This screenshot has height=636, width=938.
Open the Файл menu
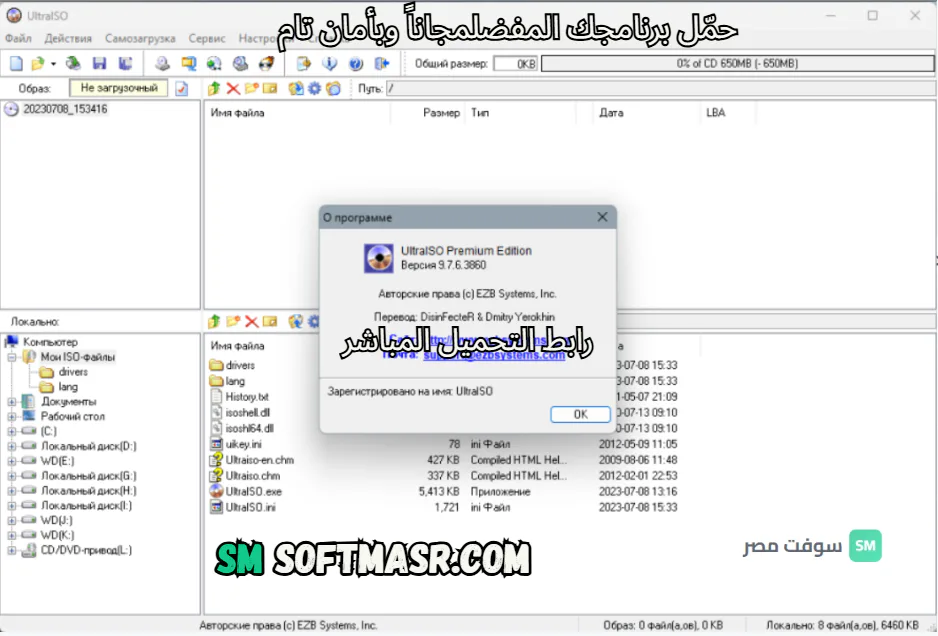click(19, 38)
